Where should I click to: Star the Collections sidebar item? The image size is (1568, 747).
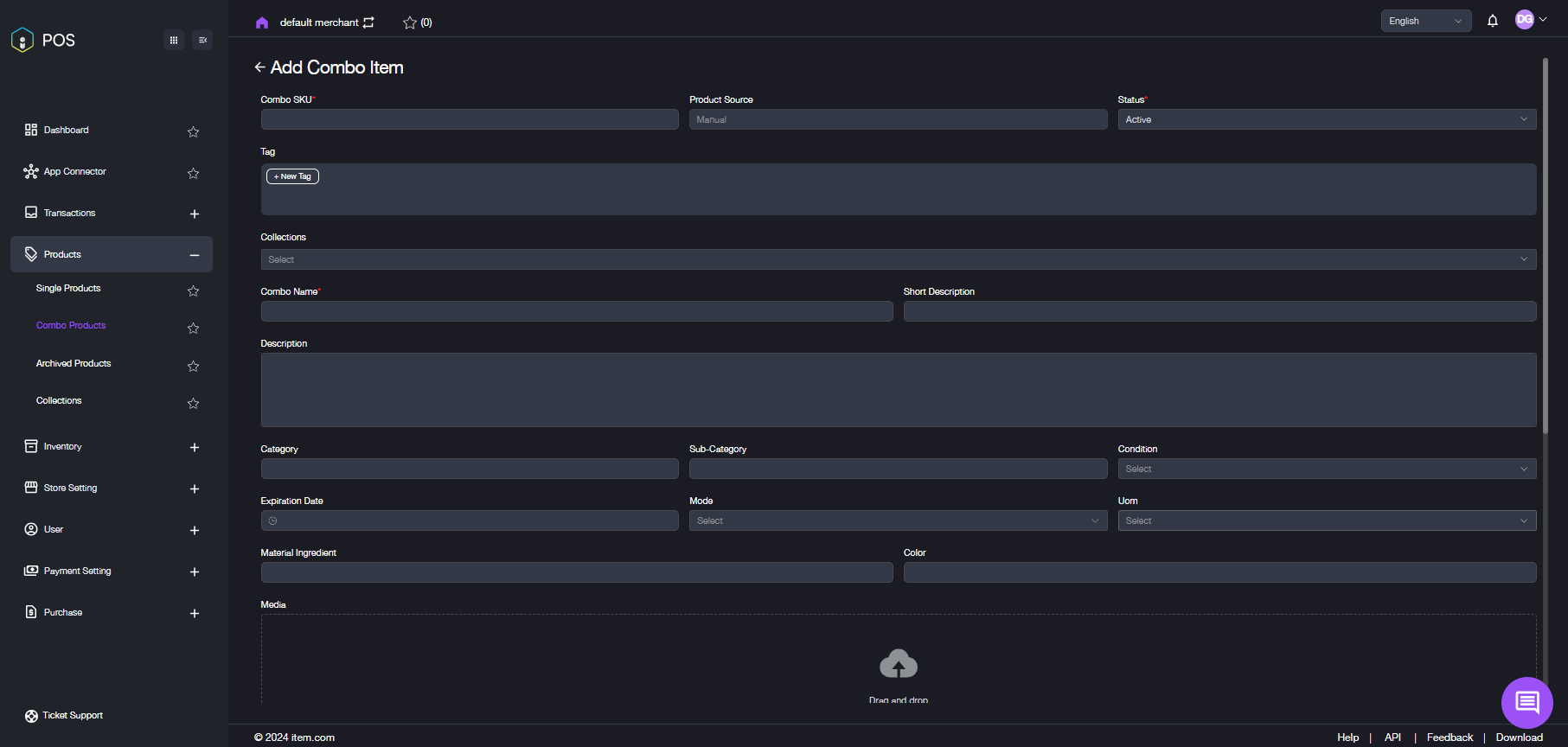pos(193,403)
